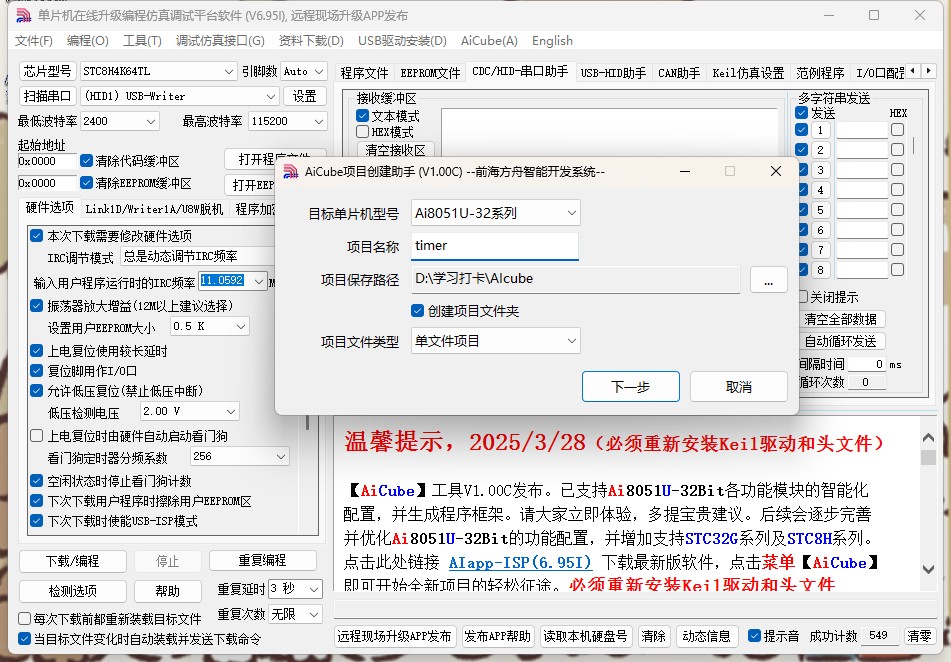Open the 编程(O) menu
This screenshot has width=951, height=662.
pos(88,41)
